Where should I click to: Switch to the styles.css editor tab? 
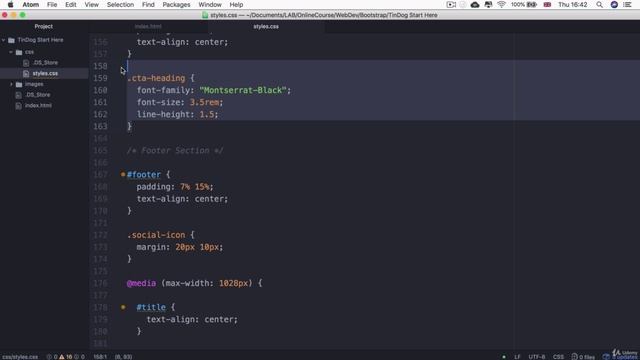pyautogui.click(x=266, y=27)
